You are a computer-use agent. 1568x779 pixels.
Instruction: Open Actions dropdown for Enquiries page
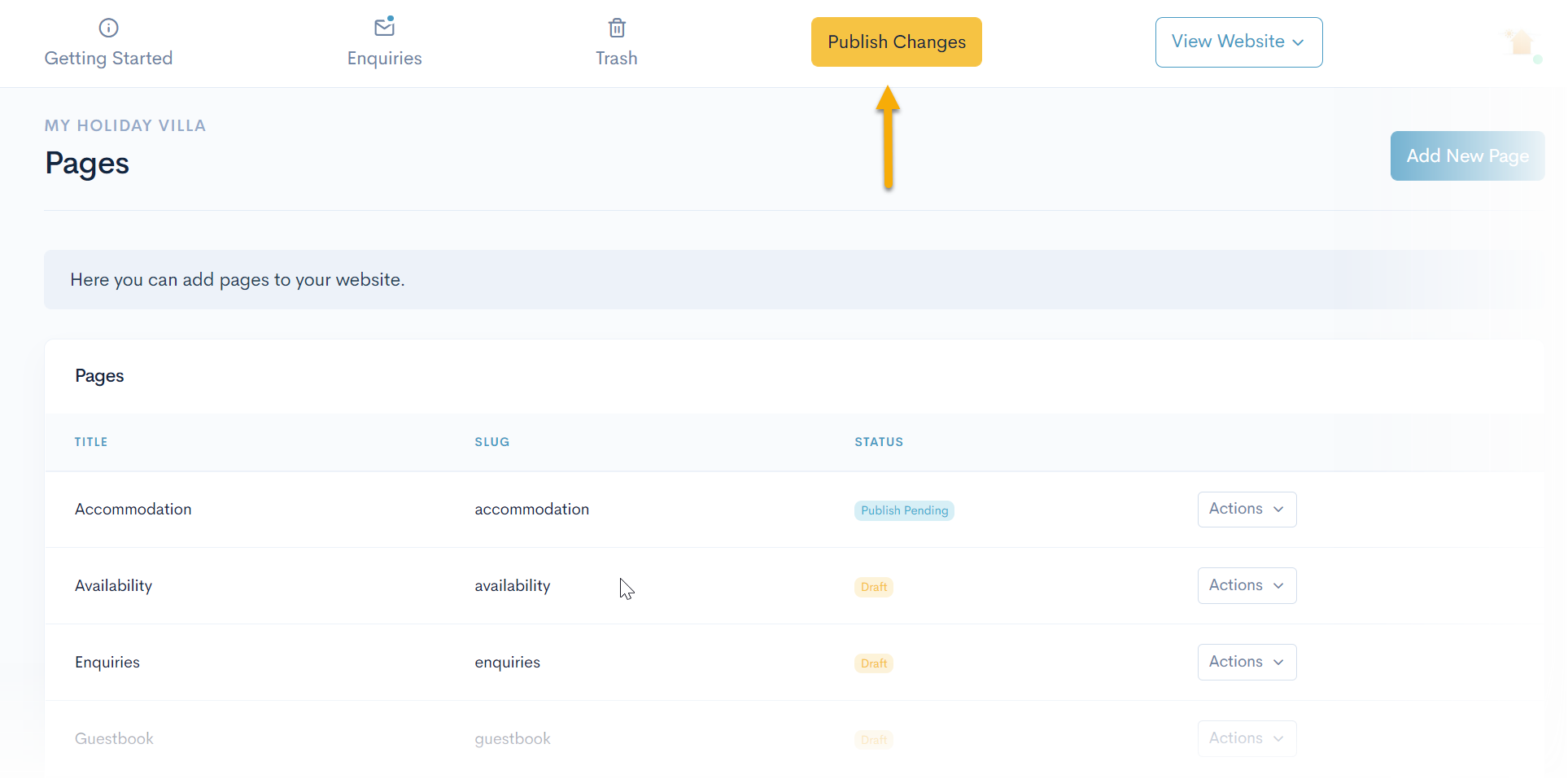tap(1246, 663)
